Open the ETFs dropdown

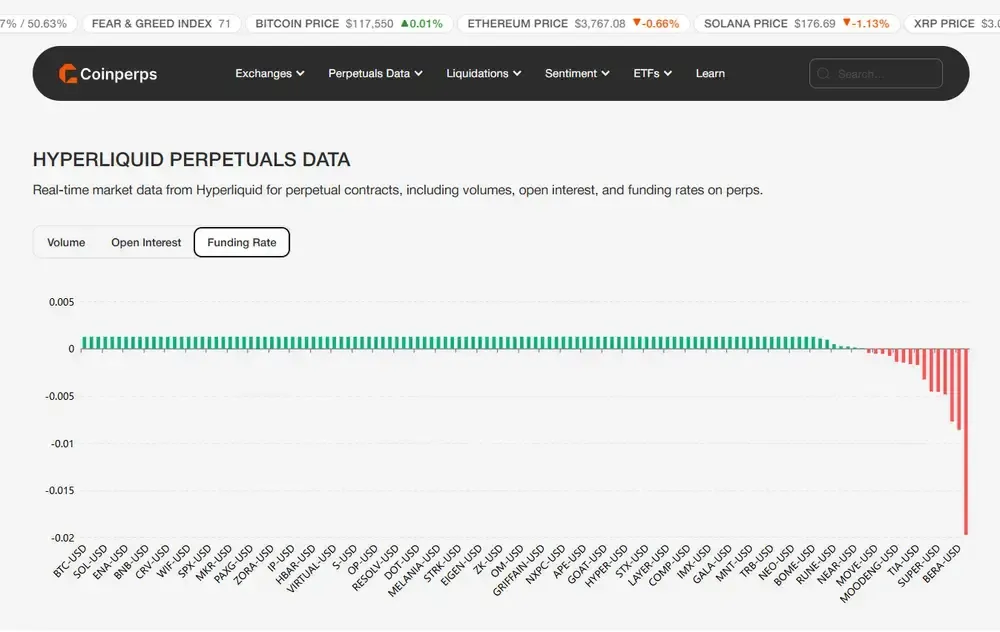tap(652, 73)
